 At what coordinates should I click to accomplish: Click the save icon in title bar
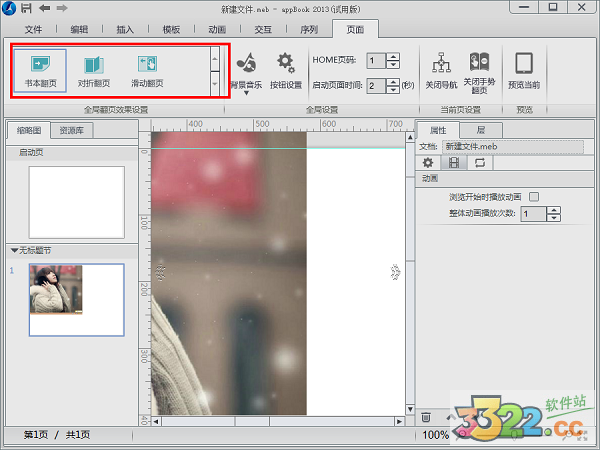[x=26, y=8]
